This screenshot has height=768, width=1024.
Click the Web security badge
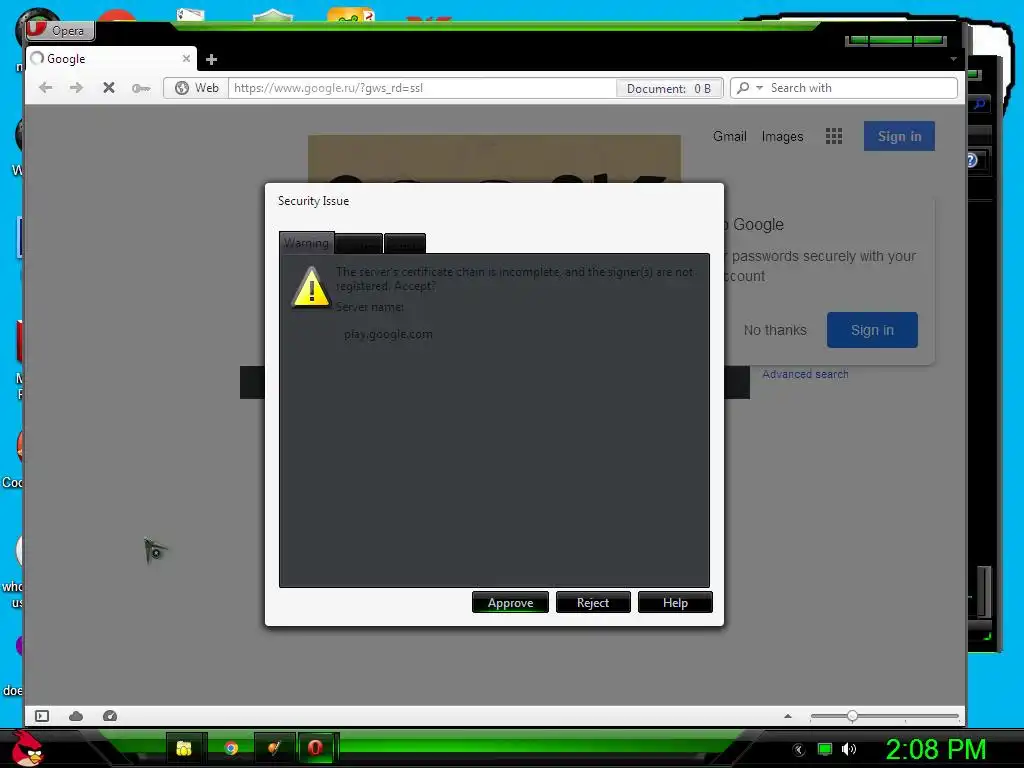coord(196,88)
